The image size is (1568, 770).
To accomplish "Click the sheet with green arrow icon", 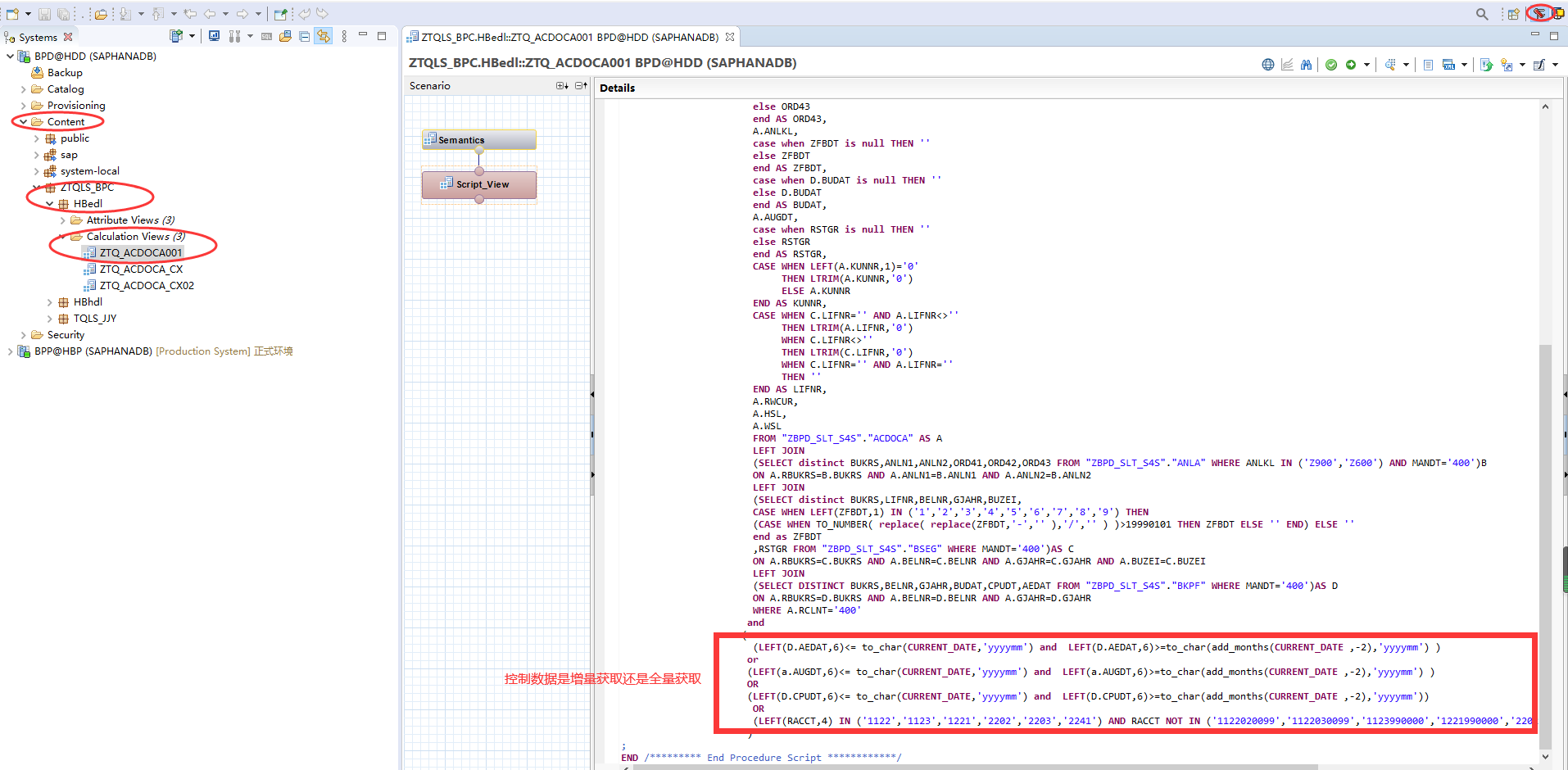I will pos(1487,65).
